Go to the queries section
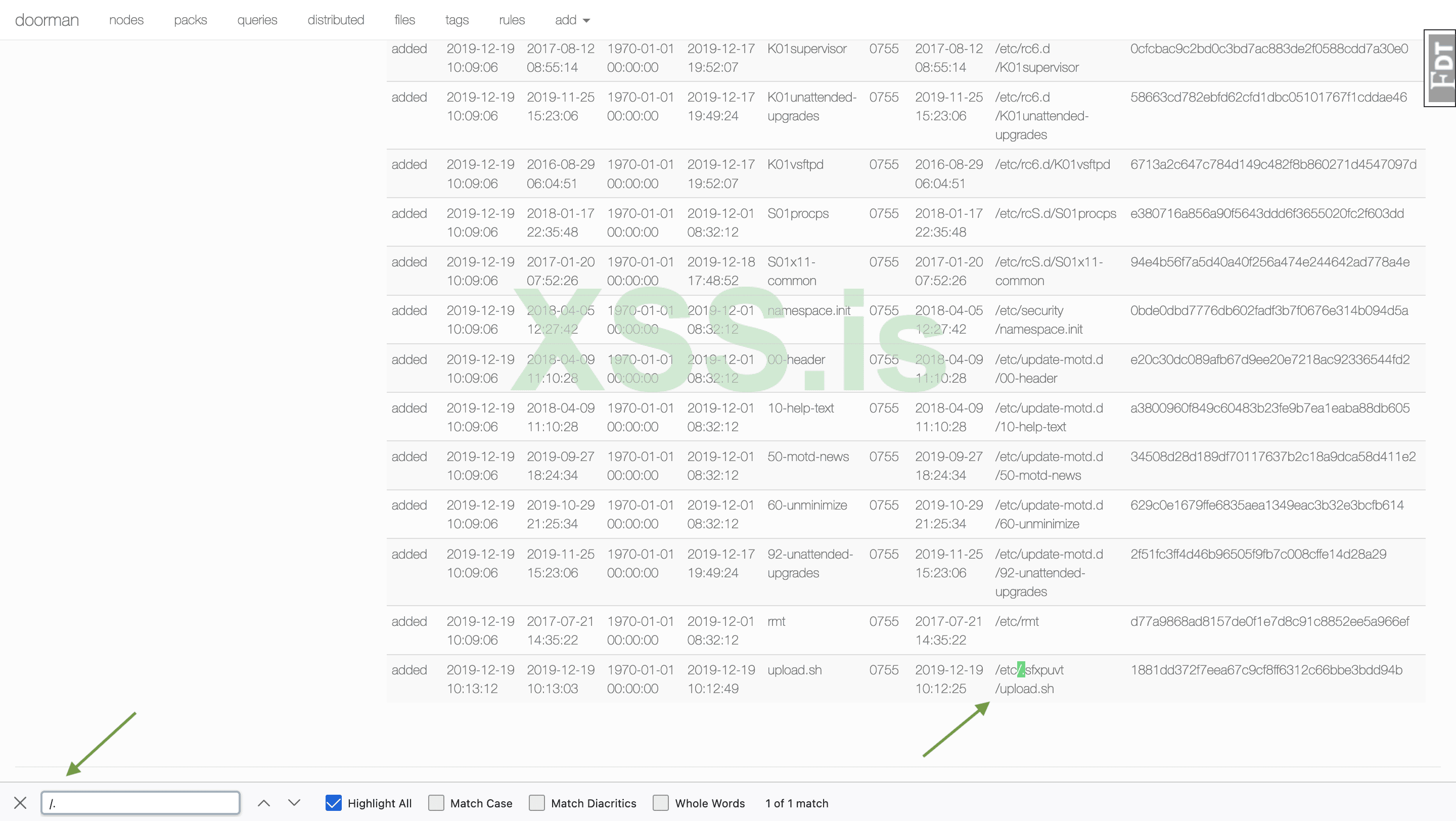Image resolution: width=1456 pixels, height=821 pixels. 257,20
